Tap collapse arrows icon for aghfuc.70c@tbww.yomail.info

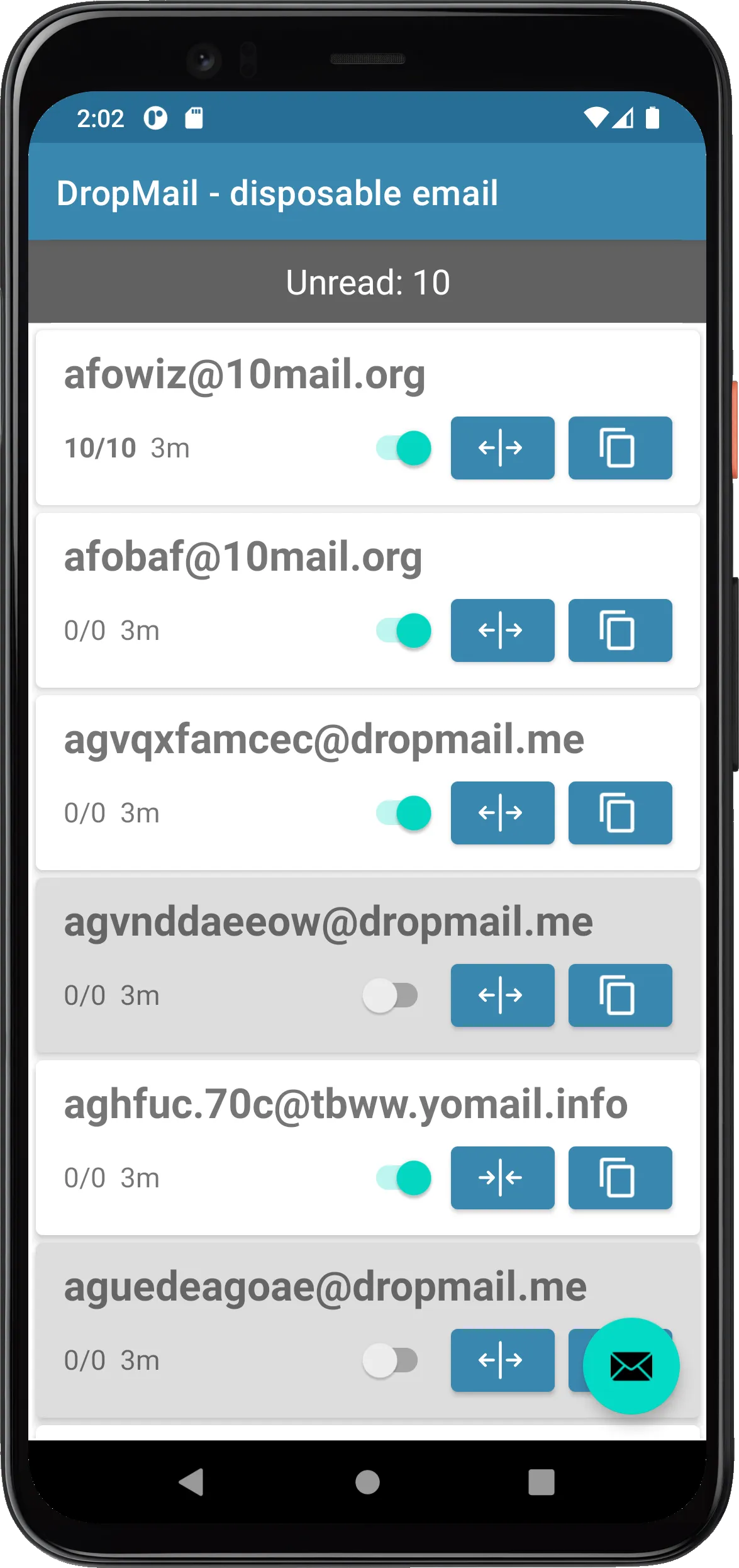tap(503, 1178)
